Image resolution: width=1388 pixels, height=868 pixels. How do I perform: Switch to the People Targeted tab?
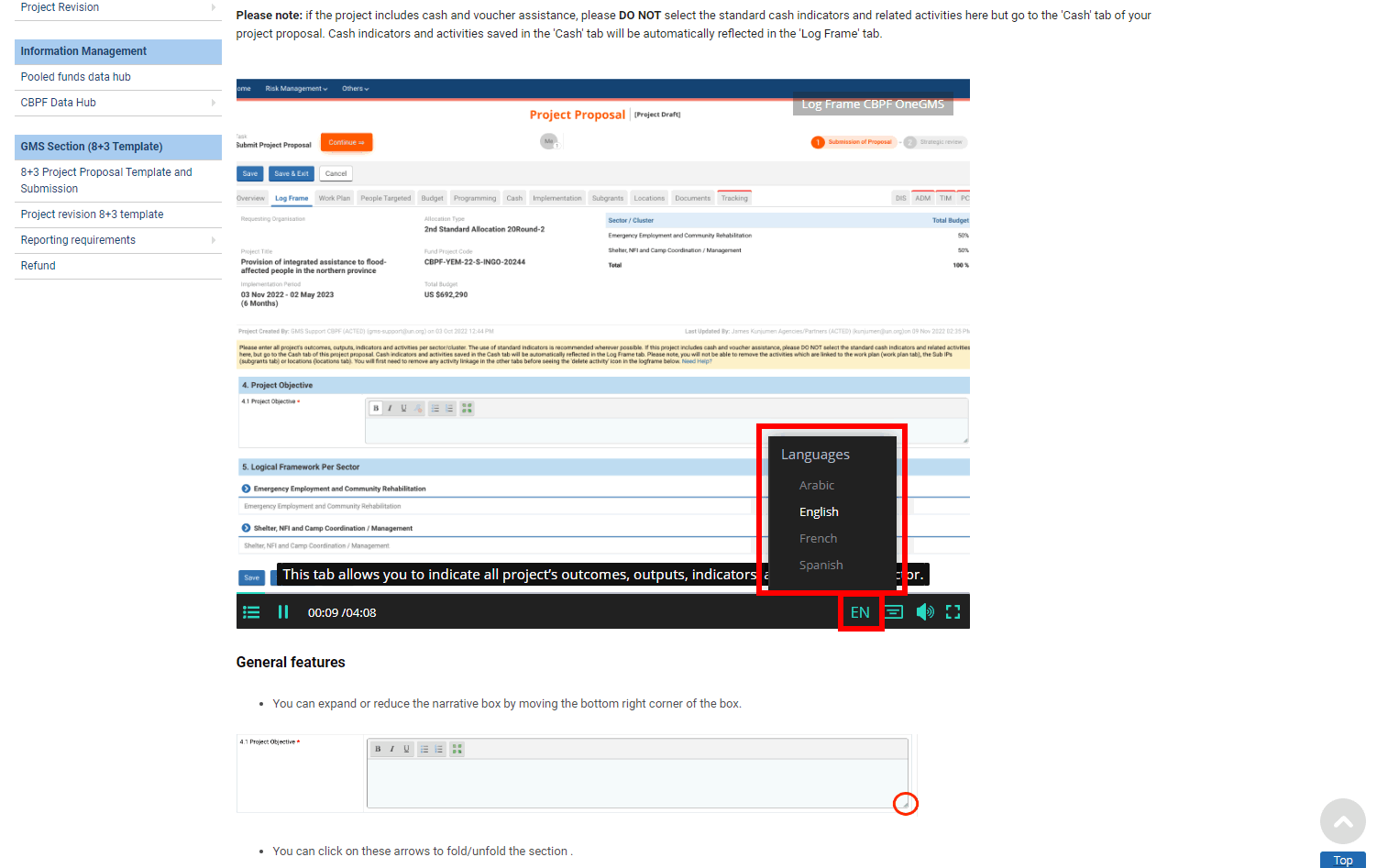386,198
